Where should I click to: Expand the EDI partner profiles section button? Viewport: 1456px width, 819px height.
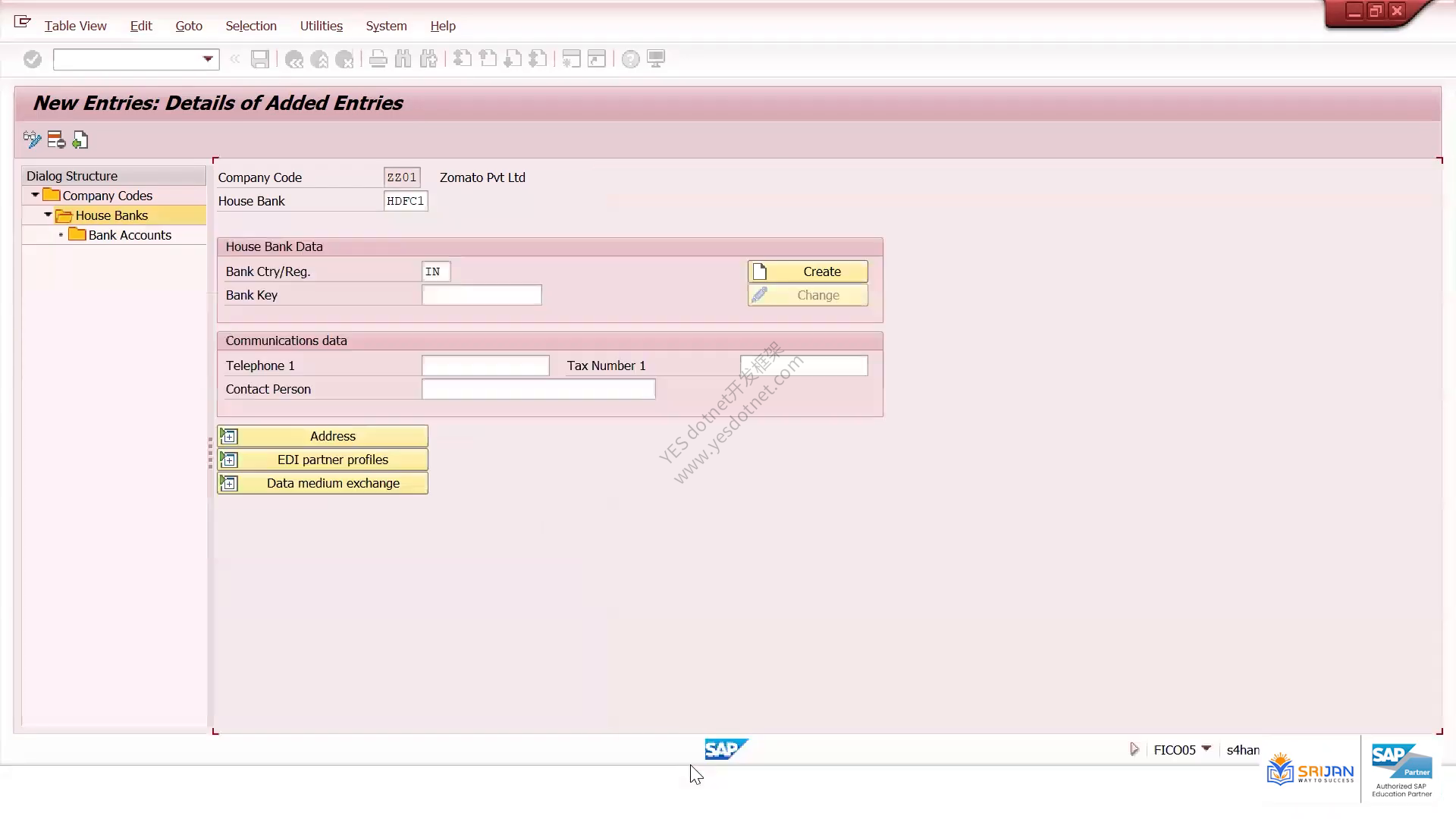coord(322,460)
